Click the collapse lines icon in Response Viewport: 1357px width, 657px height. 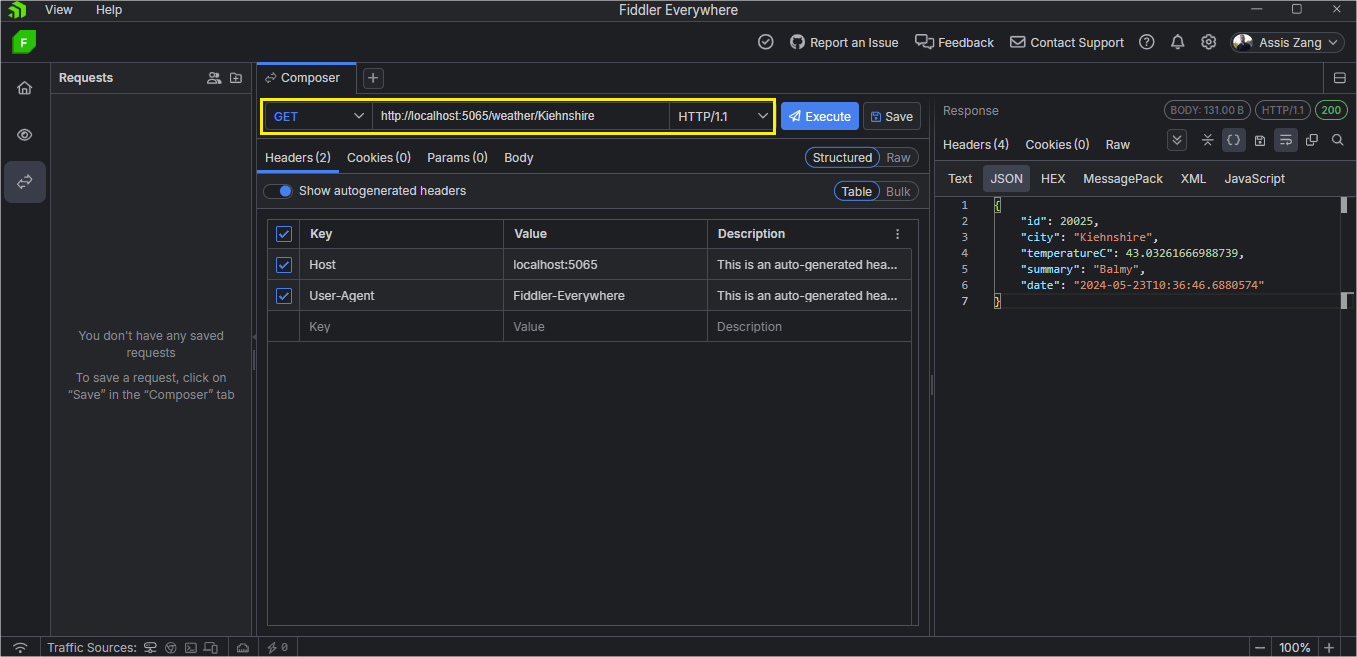tap(1208, 141)
